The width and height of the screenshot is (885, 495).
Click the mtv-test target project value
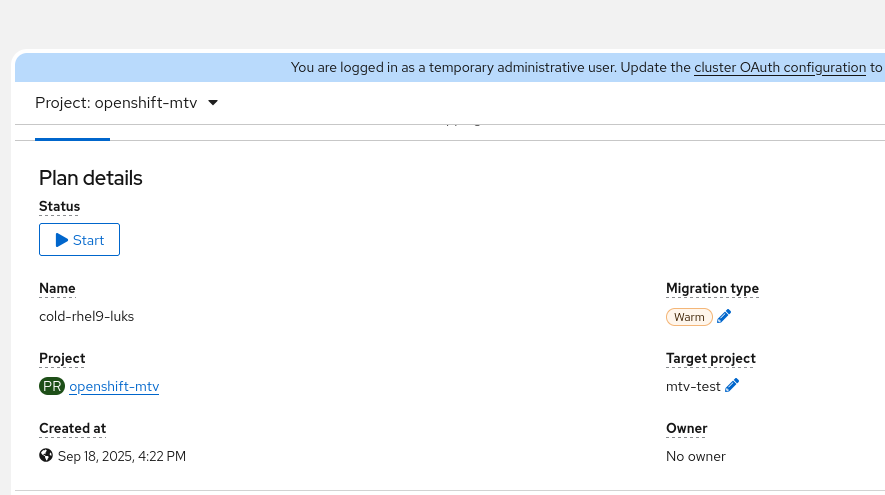coord(693,387)
